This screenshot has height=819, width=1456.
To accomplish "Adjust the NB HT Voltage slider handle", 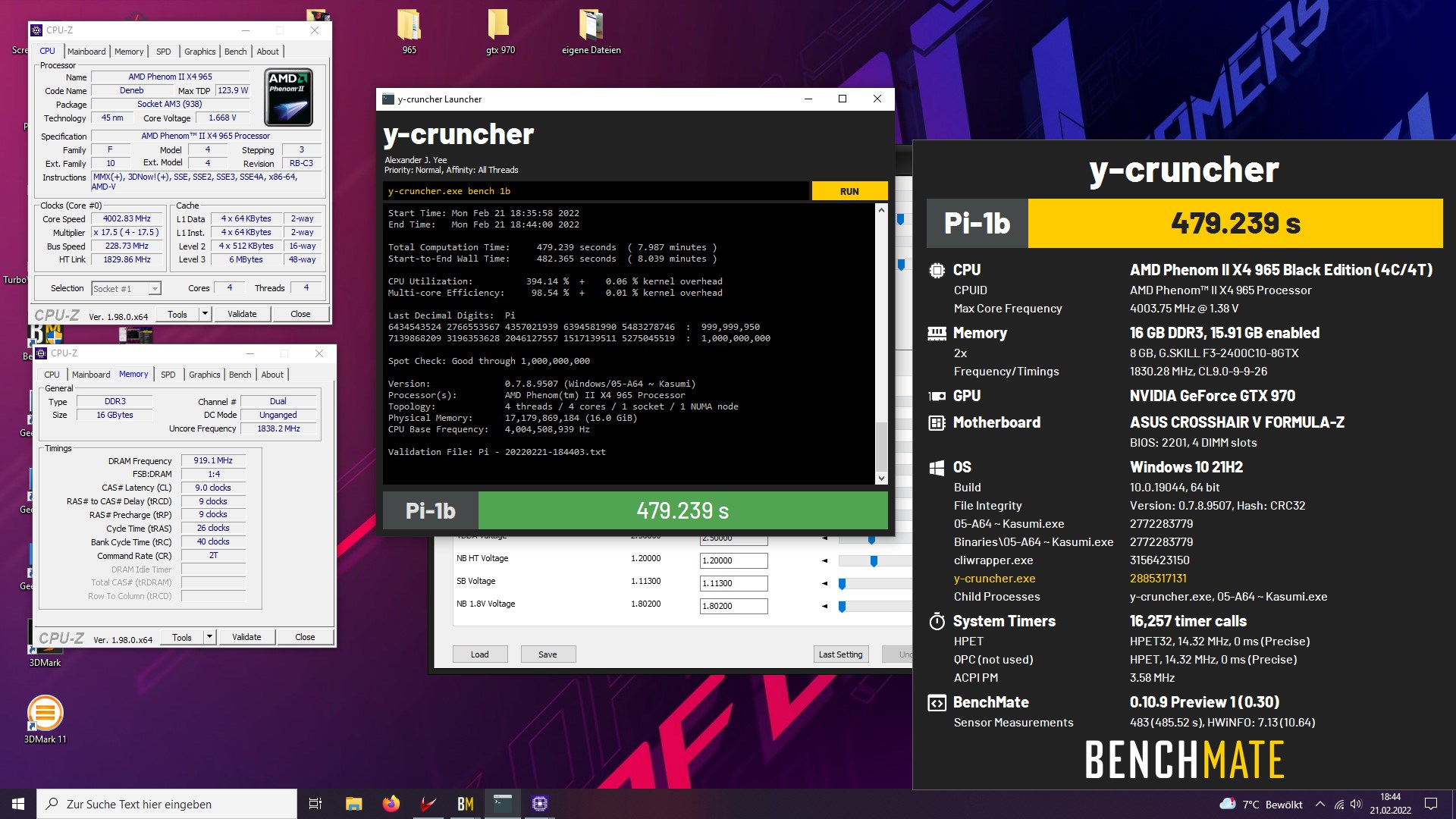I will click(874, 561).
